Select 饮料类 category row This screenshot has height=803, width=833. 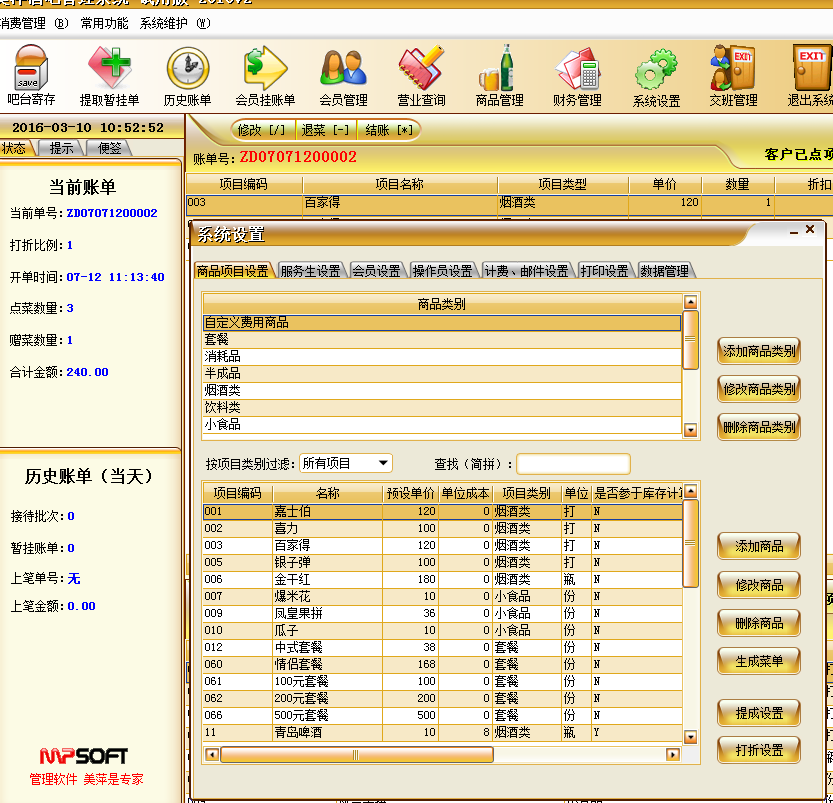pos(442,407)
